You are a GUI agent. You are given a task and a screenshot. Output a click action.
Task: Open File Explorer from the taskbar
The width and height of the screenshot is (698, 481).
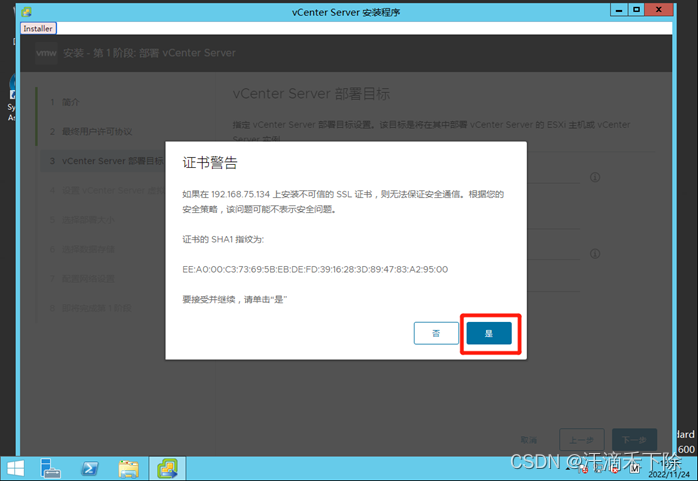(x=129, y=469)
